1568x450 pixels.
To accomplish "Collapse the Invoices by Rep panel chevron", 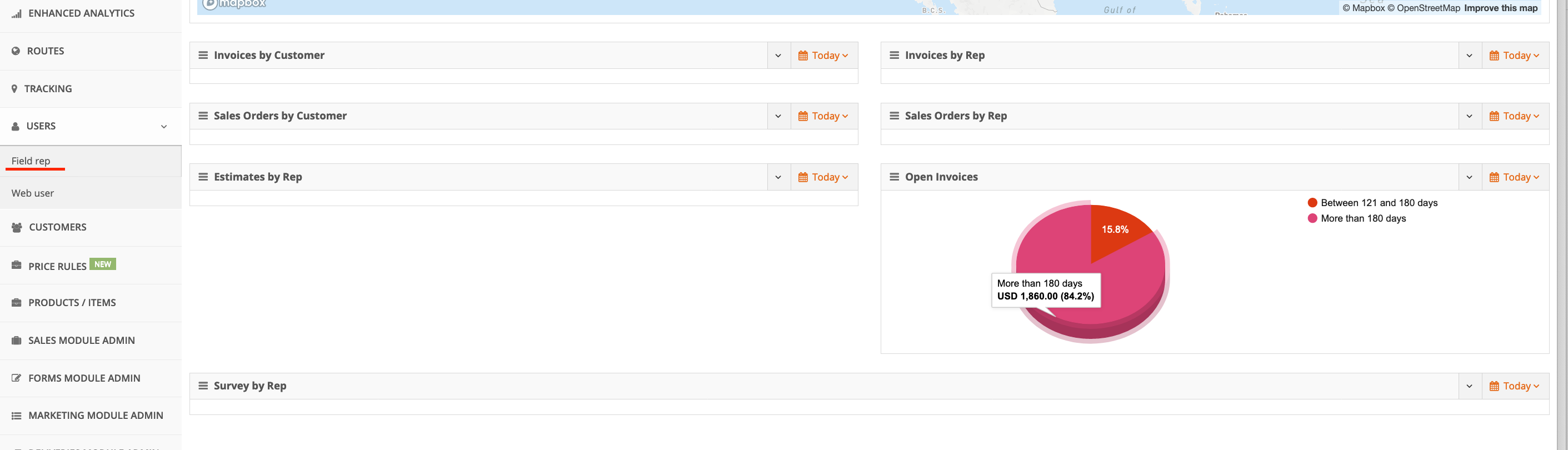I will 1469,56.
